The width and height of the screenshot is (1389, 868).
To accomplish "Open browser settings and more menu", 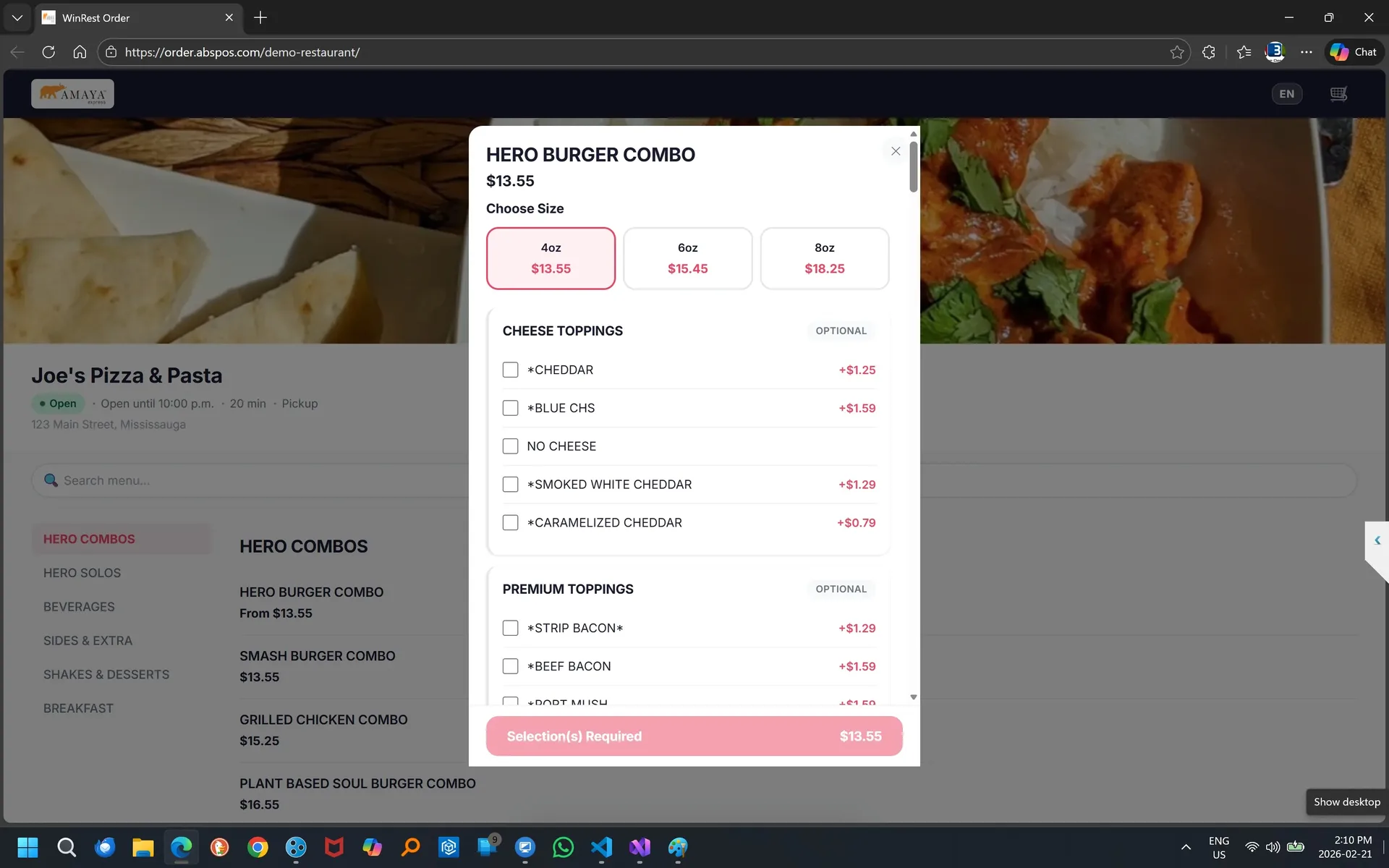I will coord(1306,52).
